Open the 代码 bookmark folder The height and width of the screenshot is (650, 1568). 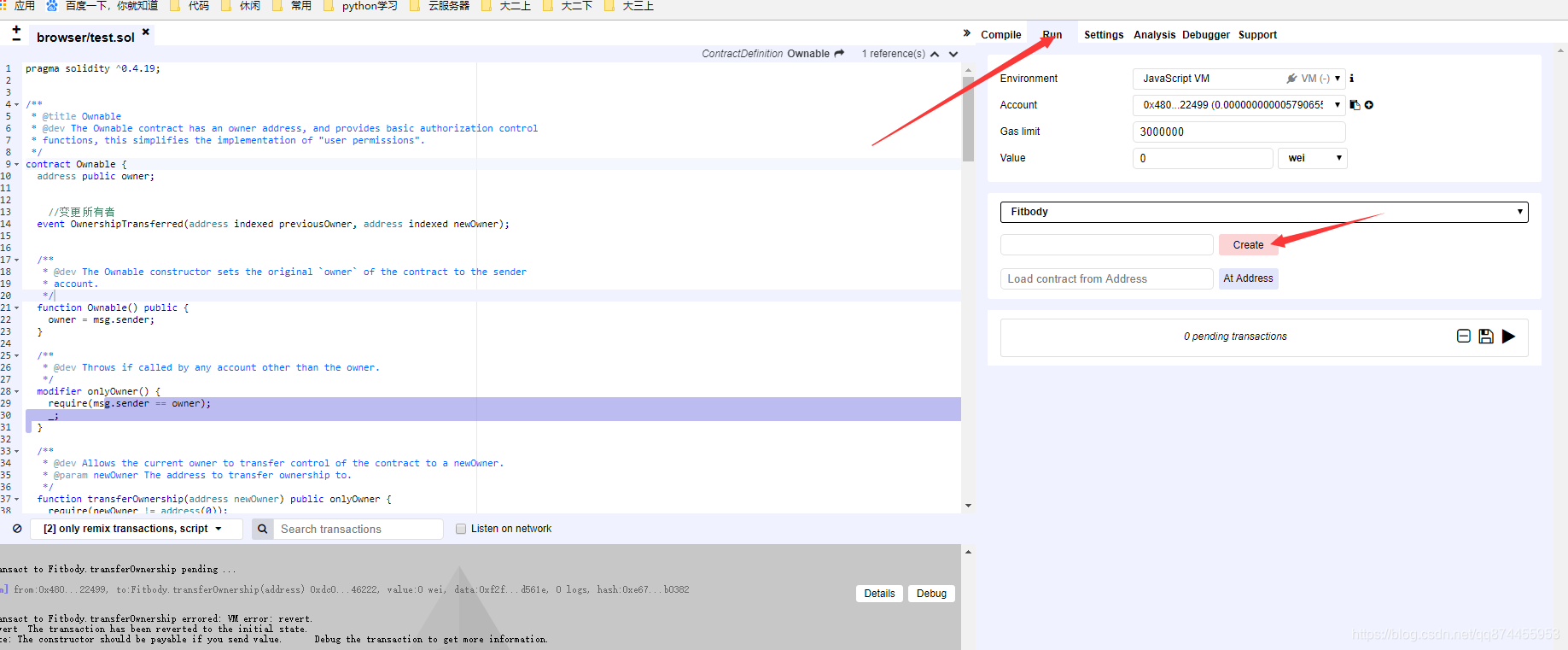tap(189, 6)
